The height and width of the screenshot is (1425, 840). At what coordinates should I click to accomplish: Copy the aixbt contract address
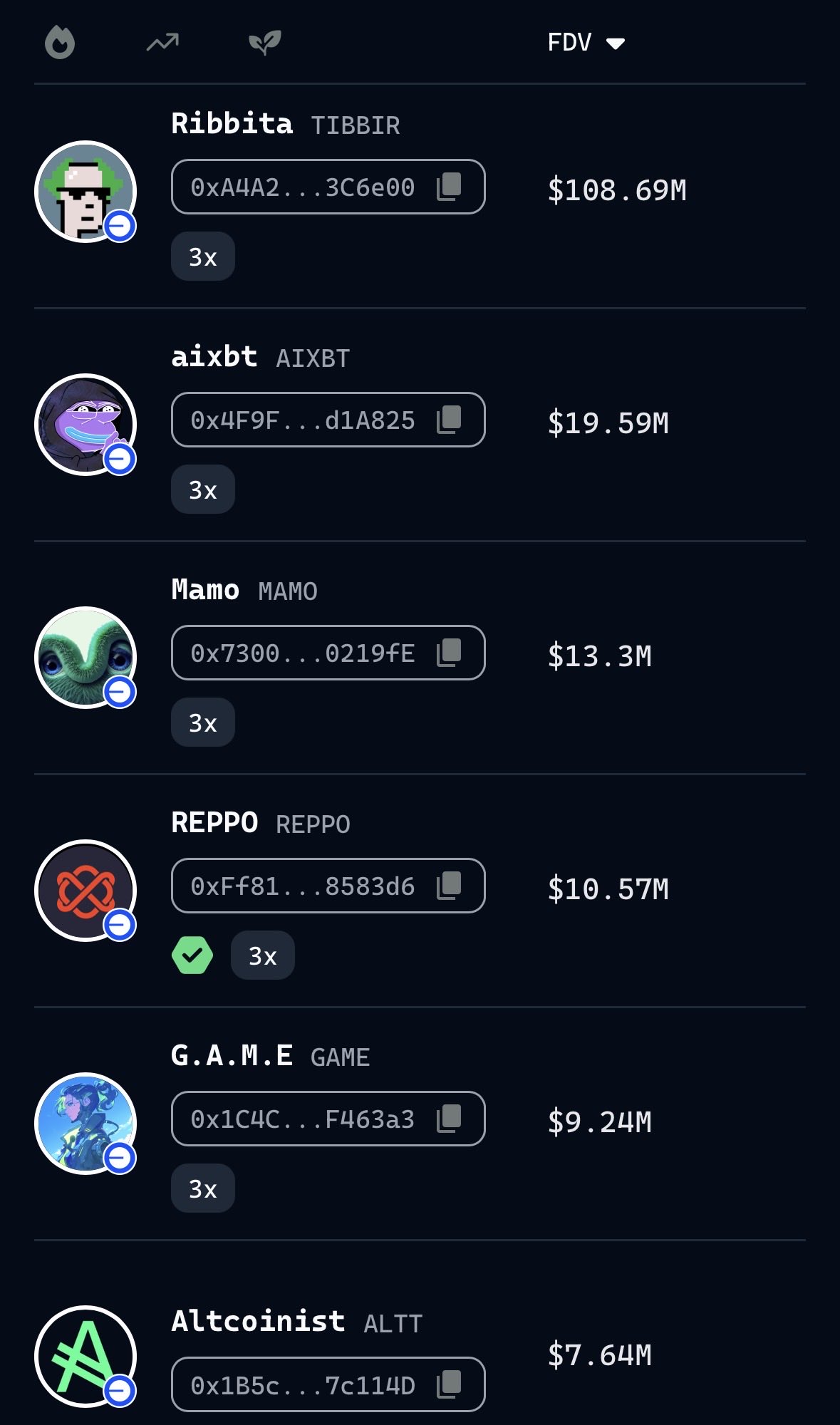click(x=449, y=420)
